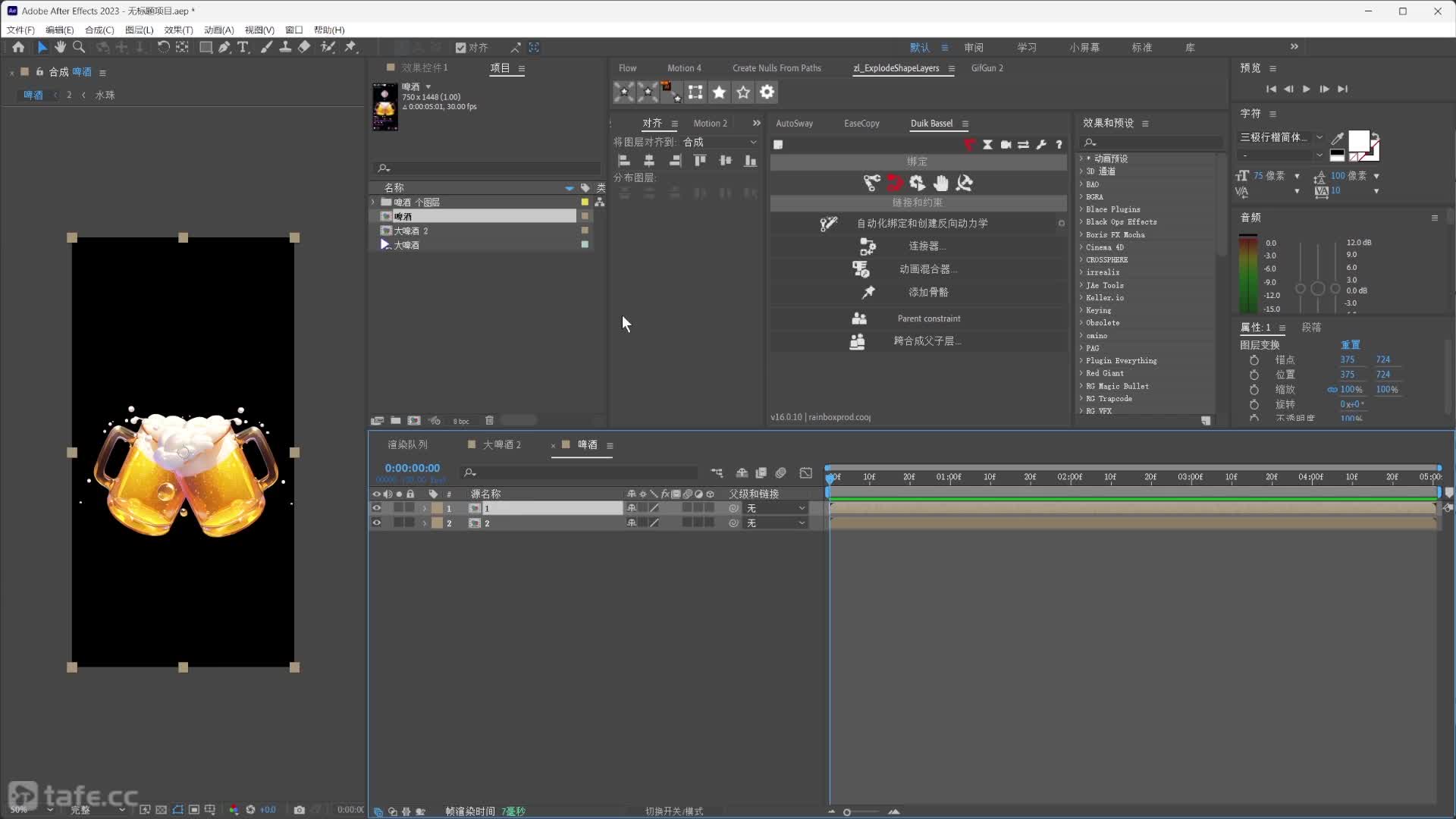Expand the 动画预设 effects category
This screenshot has height=819, width=1456.
coord(1081,158)
